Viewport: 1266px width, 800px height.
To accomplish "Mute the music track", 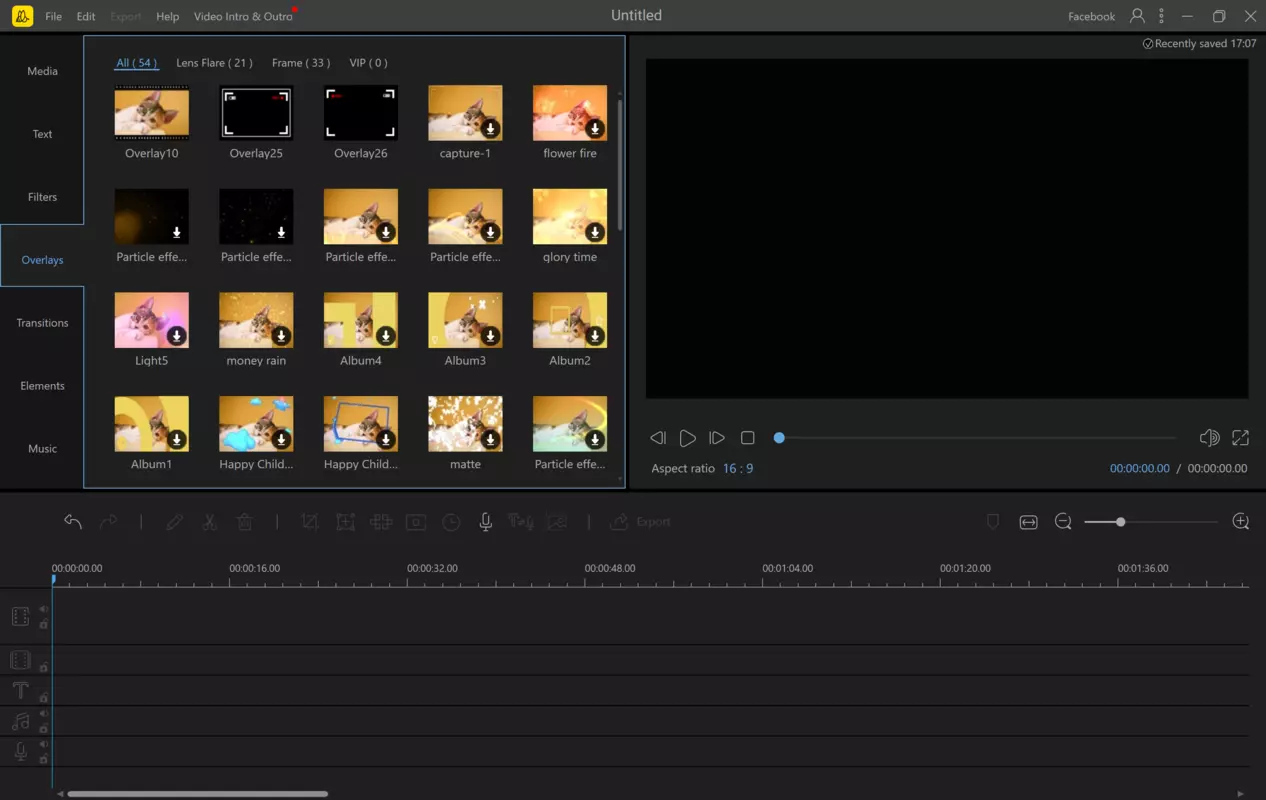I will pos(43,714).
